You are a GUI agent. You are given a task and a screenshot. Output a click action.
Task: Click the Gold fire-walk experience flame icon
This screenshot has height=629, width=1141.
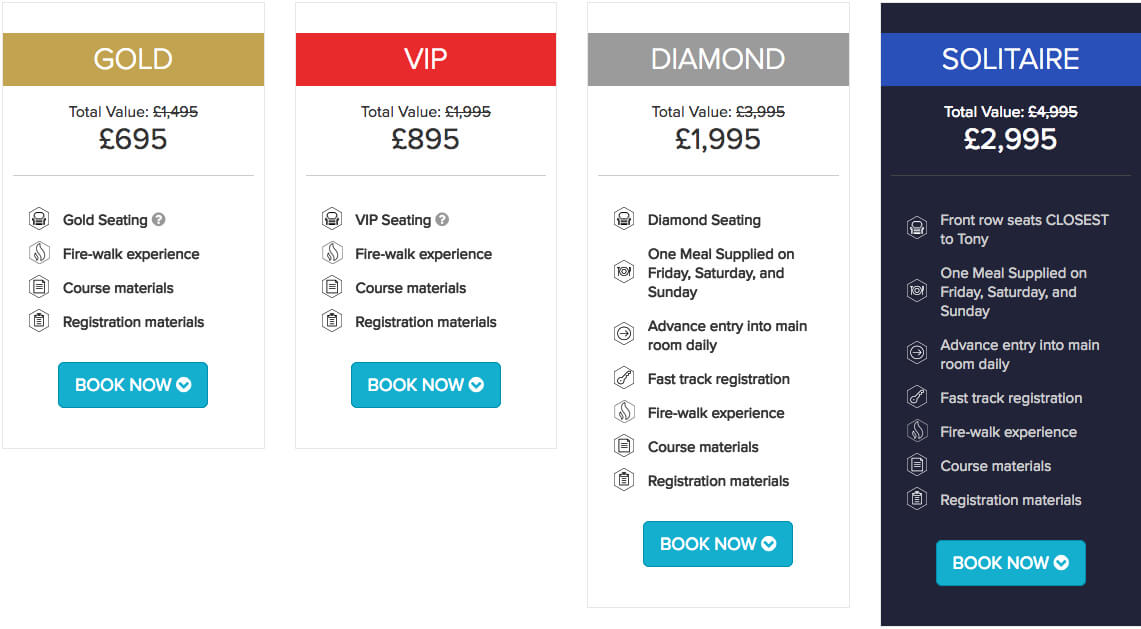39,253
